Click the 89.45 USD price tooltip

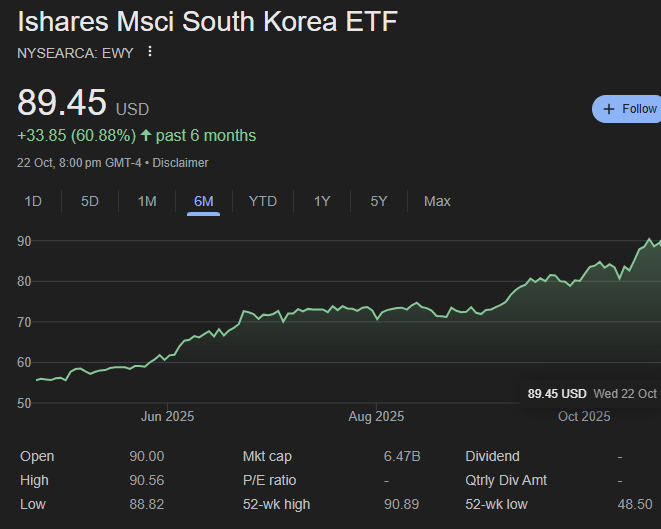[557, 393]
